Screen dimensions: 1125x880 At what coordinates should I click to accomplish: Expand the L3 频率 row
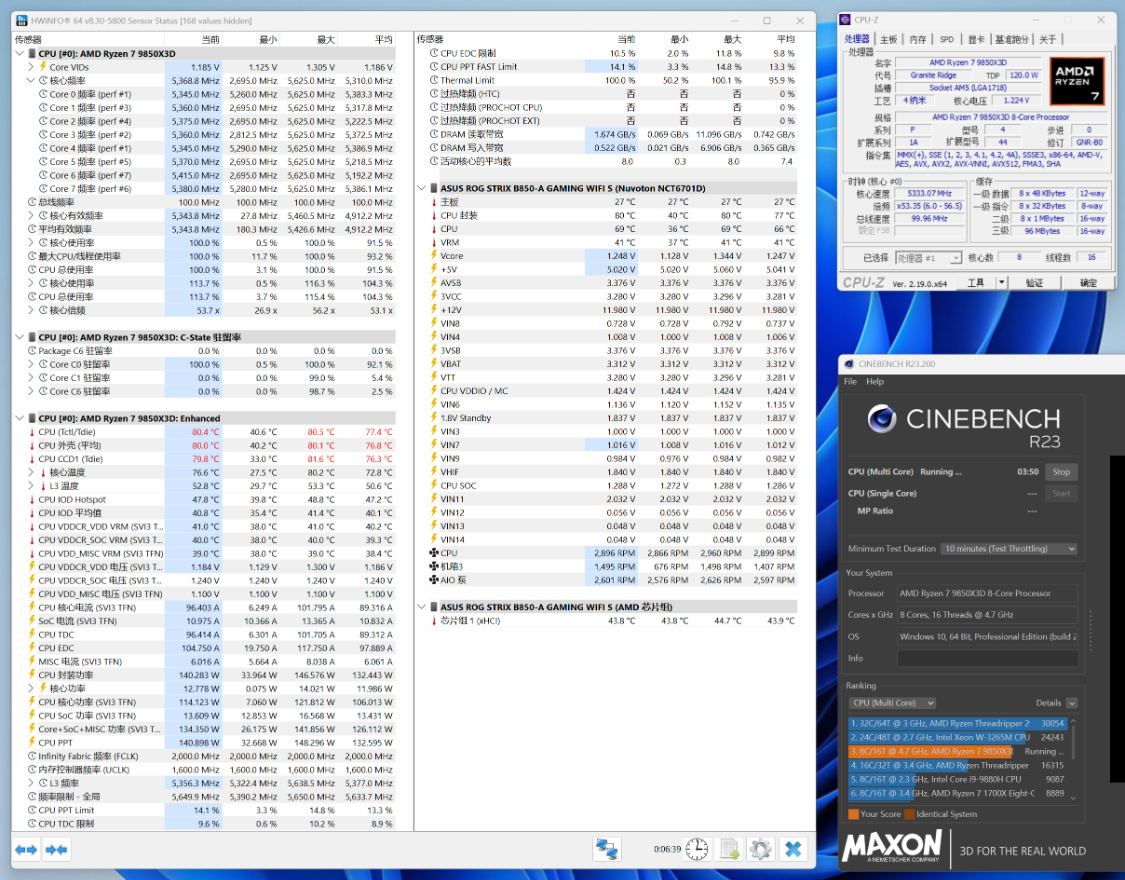tap(31, 783)
